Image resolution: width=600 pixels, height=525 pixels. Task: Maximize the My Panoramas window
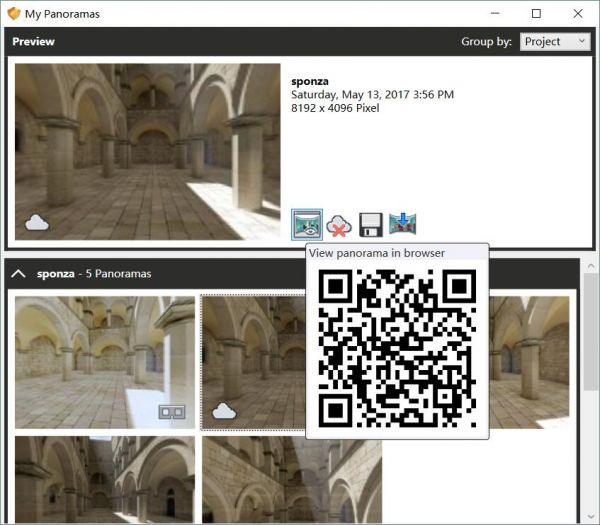pyautogui.click(x=536, y=14)
